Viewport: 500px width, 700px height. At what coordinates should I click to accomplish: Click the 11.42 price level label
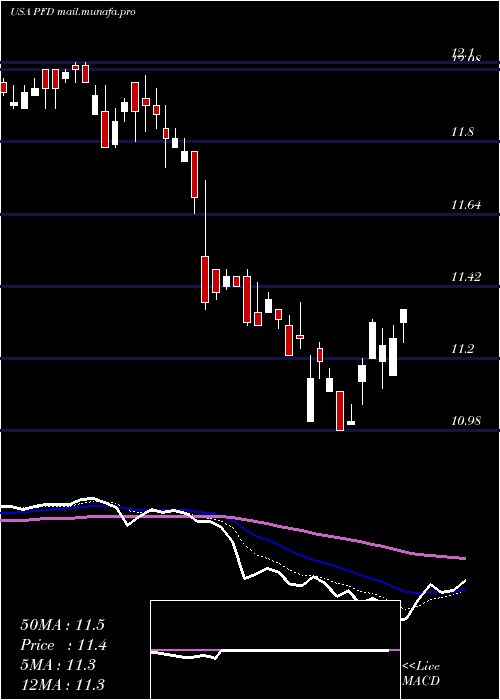[466, 277]
